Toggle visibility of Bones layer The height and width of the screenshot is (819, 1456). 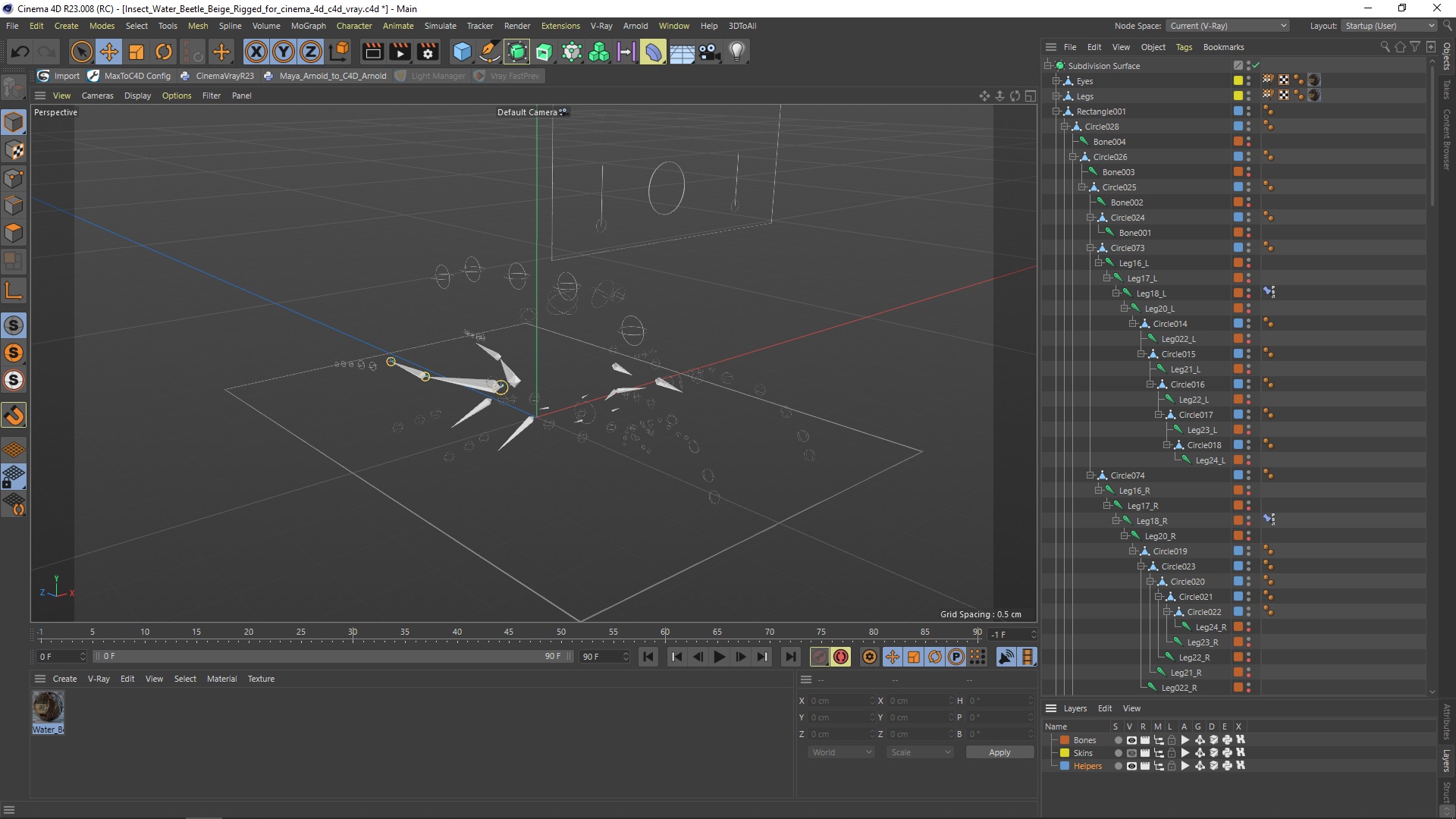(x=1131, y=740)
